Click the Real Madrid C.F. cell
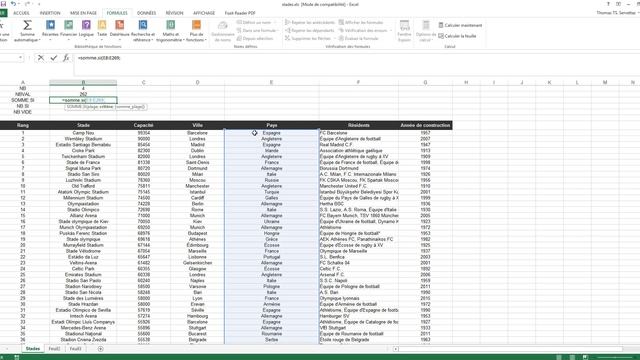Viewport: 640px width, 360px height. pyautogui.click(x=359, y=145)
